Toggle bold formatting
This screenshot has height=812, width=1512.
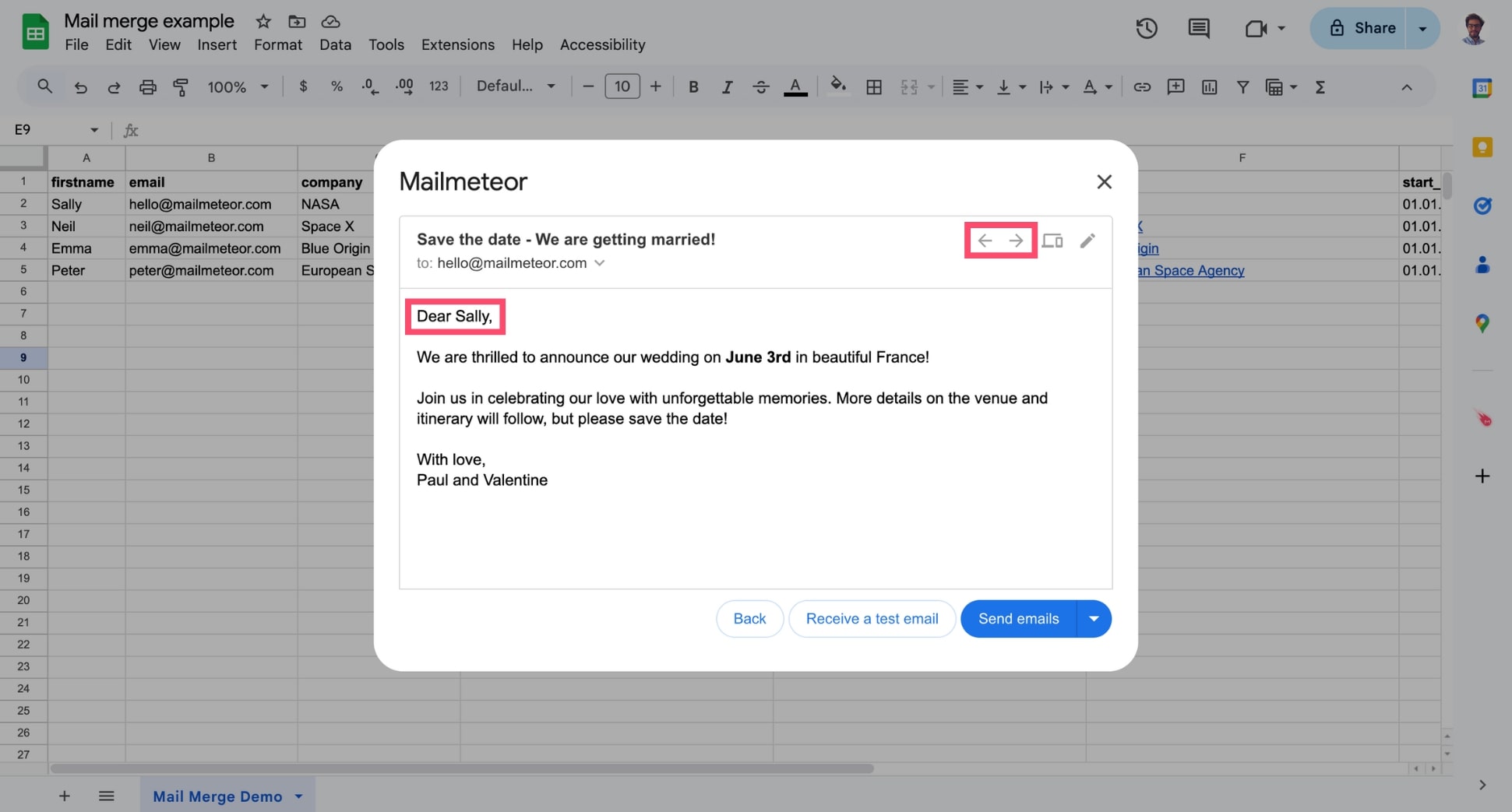[693, 86]
